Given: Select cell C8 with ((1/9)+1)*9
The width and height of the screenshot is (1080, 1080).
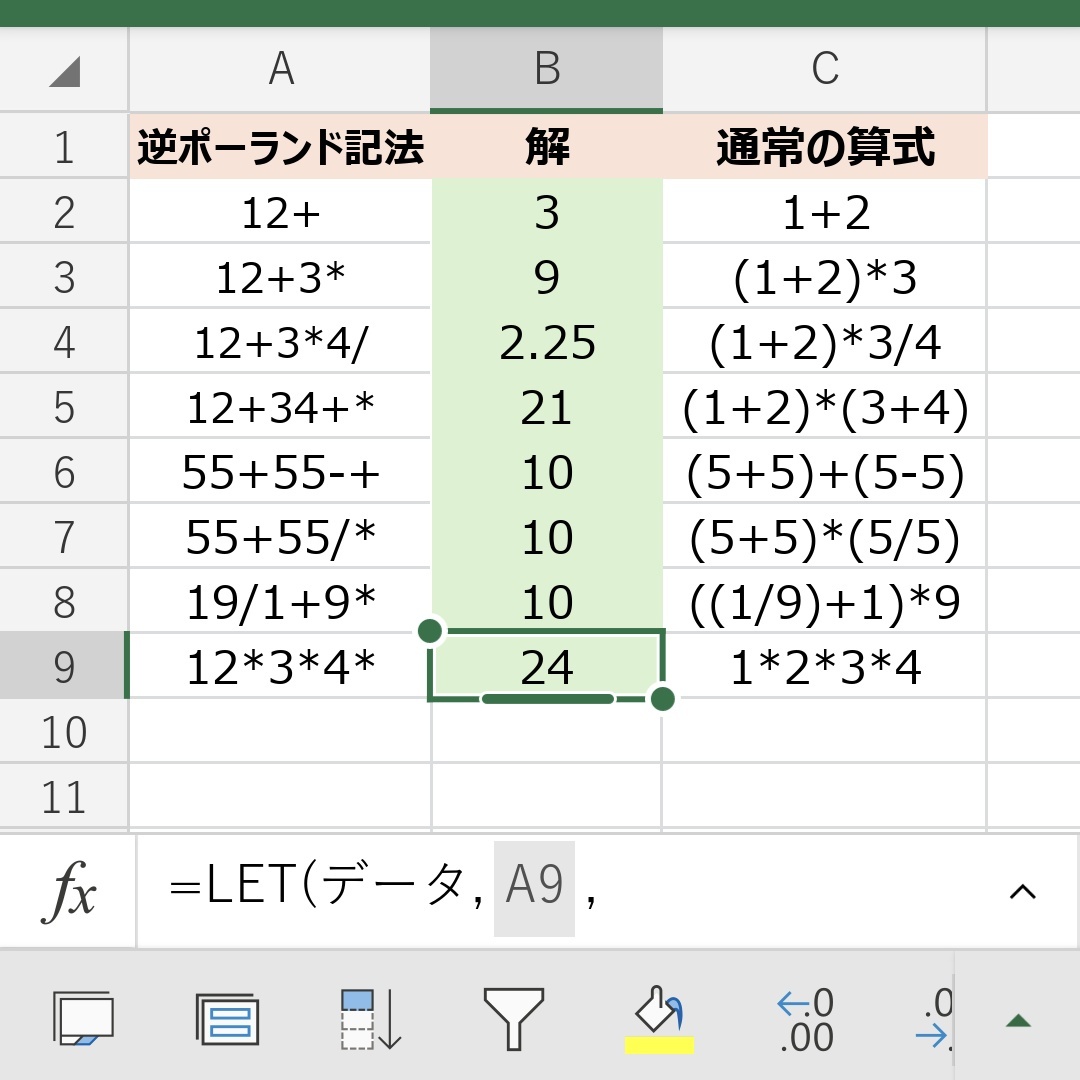Looking at the screenshot, I should (x=824, y=602).
